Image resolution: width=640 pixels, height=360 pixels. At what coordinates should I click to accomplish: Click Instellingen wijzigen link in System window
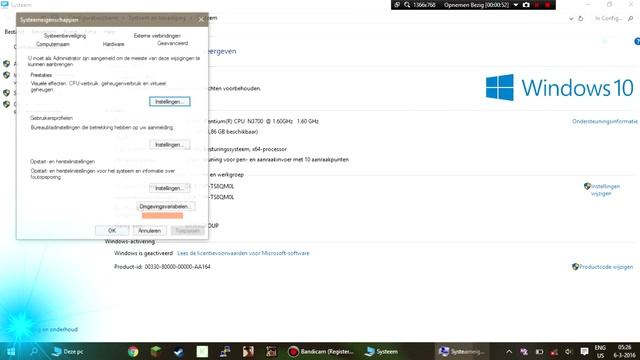[x=605, y=190]
